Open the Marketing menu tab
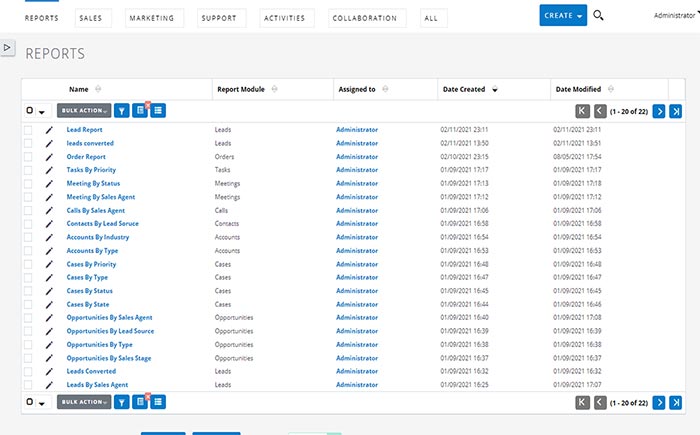The image size is (700, 435). [152, 18]
